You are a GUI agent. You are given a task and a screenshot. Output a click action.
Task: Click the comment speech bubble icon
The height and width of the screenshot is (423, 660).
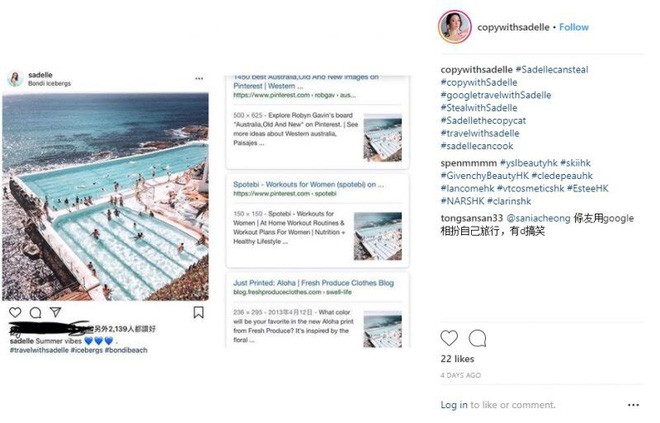(x=477, y=338)
